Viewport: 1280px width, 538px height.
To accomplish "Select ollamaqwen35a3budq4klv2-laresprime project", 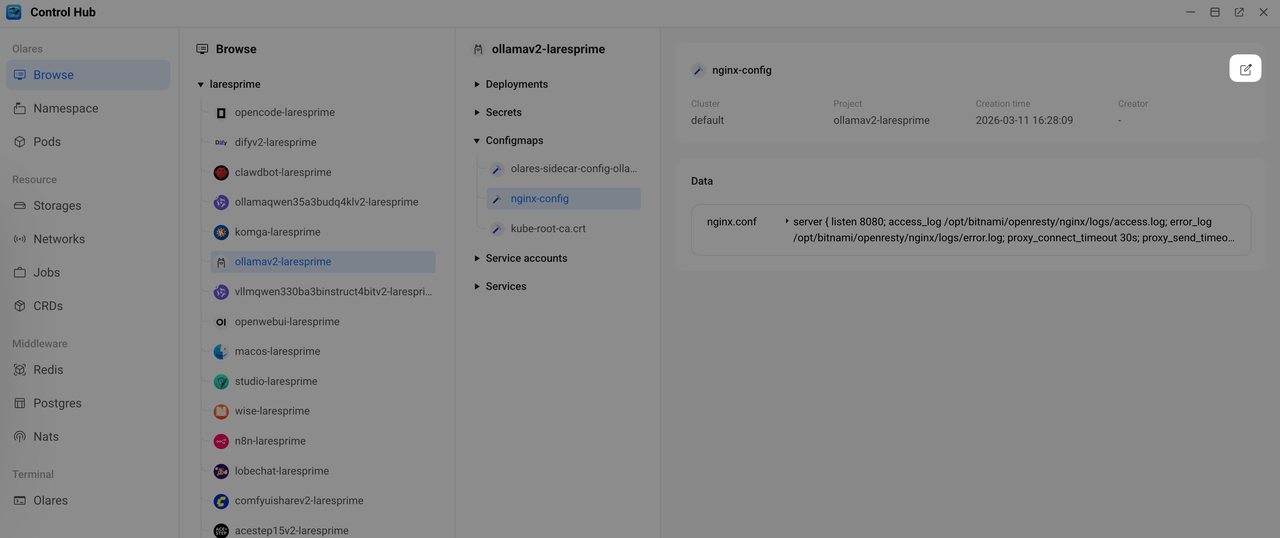I will pyautogui.click(x=323, y=202).
